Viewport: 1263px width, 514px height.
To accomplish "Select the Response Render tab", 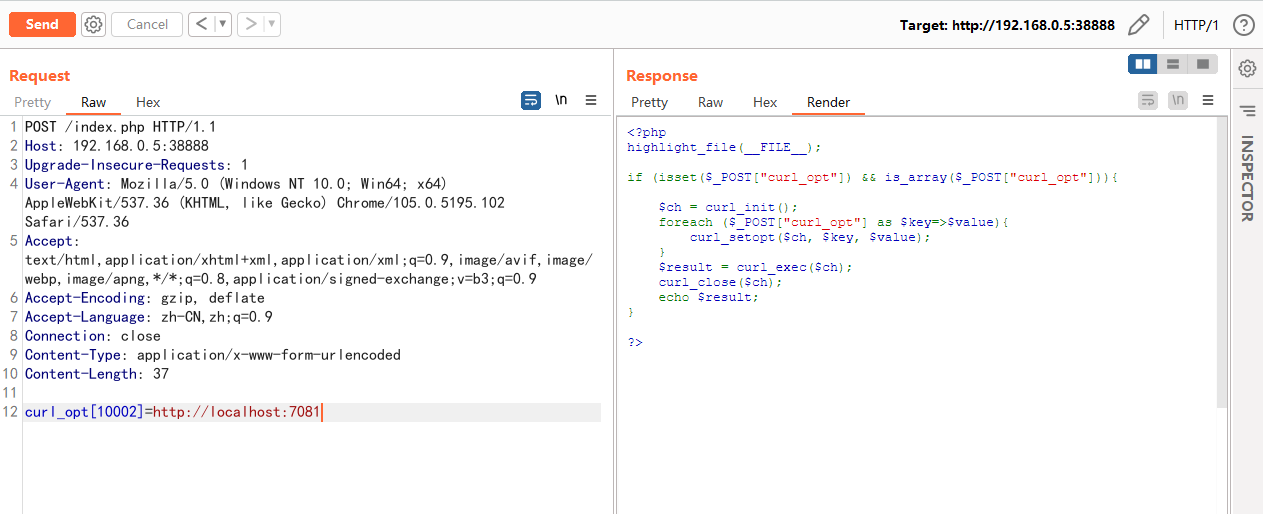I will tap(828, 102).
